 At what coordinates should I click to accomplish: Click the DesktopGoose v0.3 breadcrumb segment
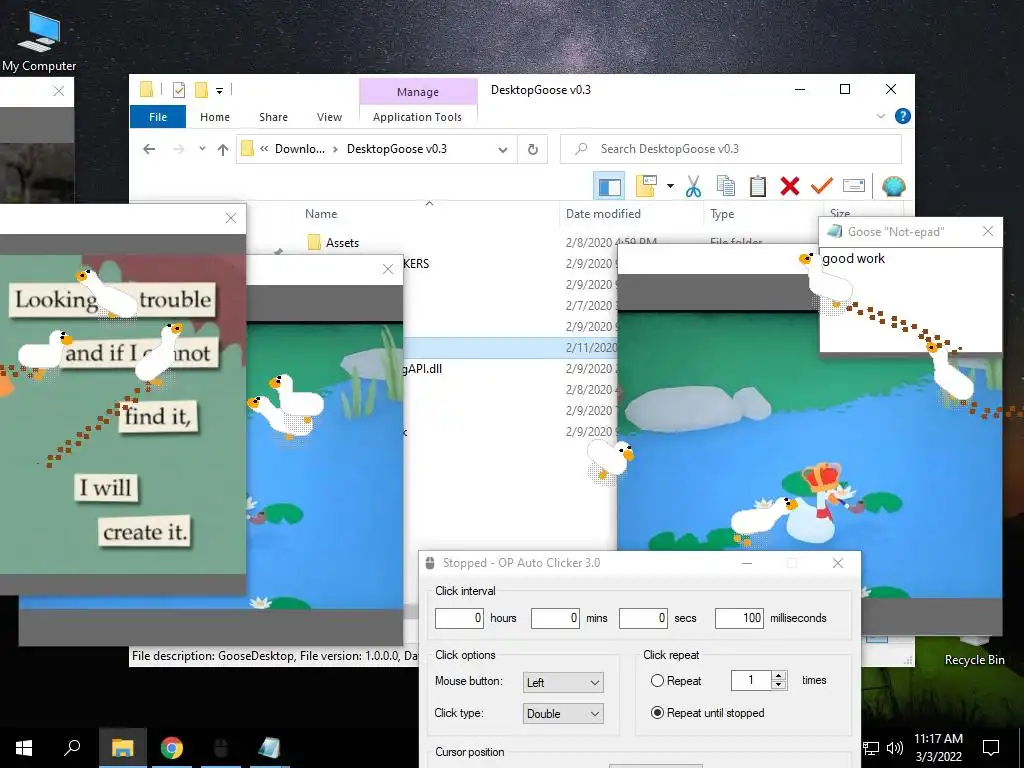point(396,149)
